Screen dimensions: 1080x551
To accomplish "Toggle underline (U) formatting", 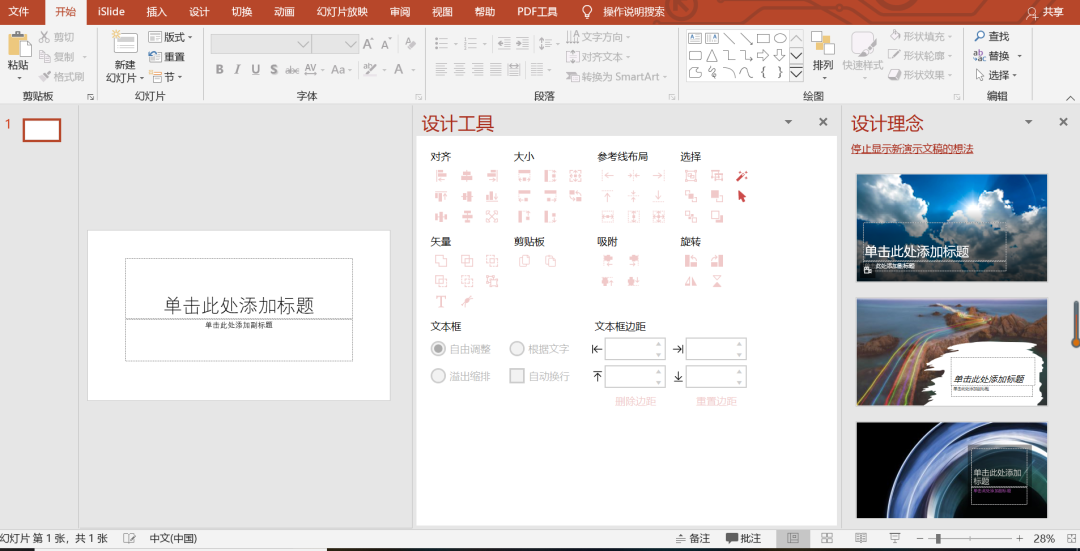I will (x=256, y=70).
